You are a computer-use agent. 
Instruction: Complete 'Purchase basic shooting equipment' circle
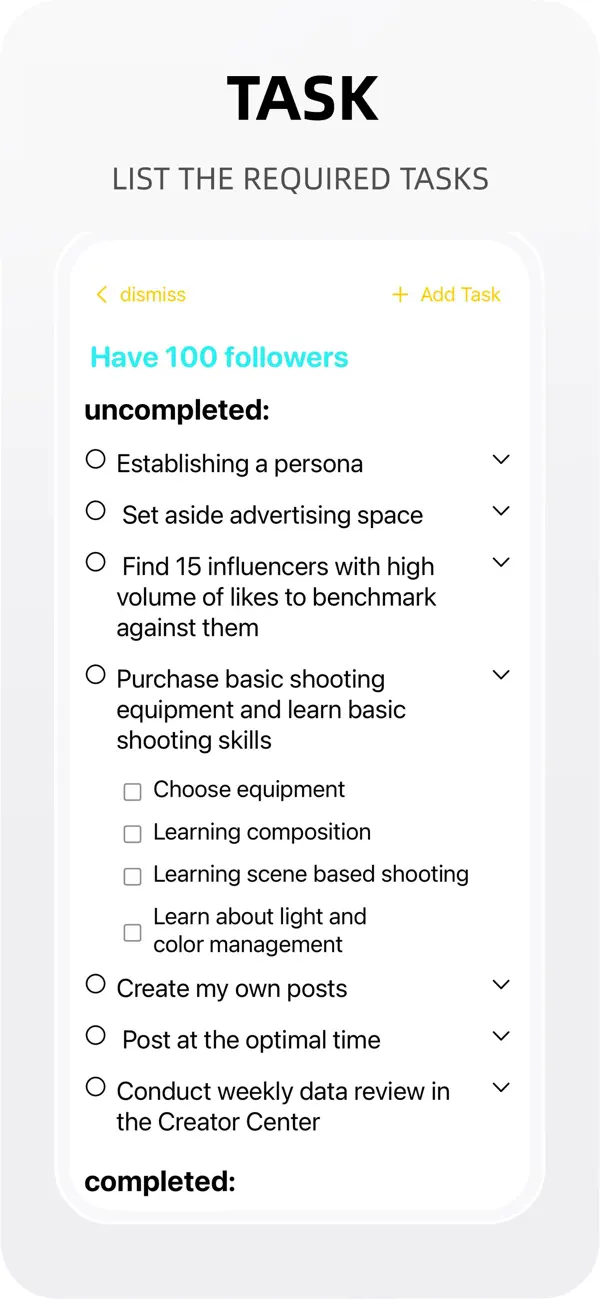coord(95,675)
